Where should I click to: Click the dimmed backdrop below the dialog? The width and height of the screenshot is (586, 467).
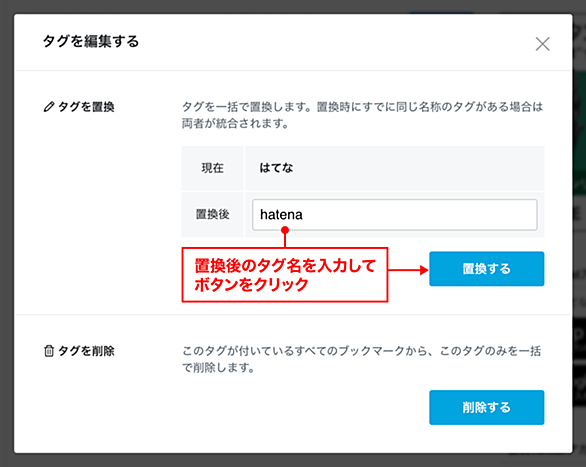tap(293, 461)
